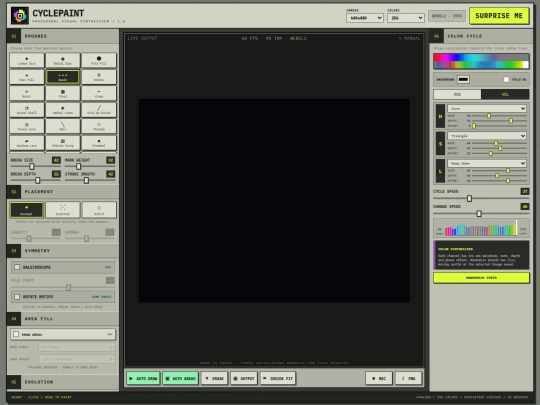The width and height of the screenshot is (540, 405).
Task: Open the Colors count dropdown
Action: (x=405, y=18)
